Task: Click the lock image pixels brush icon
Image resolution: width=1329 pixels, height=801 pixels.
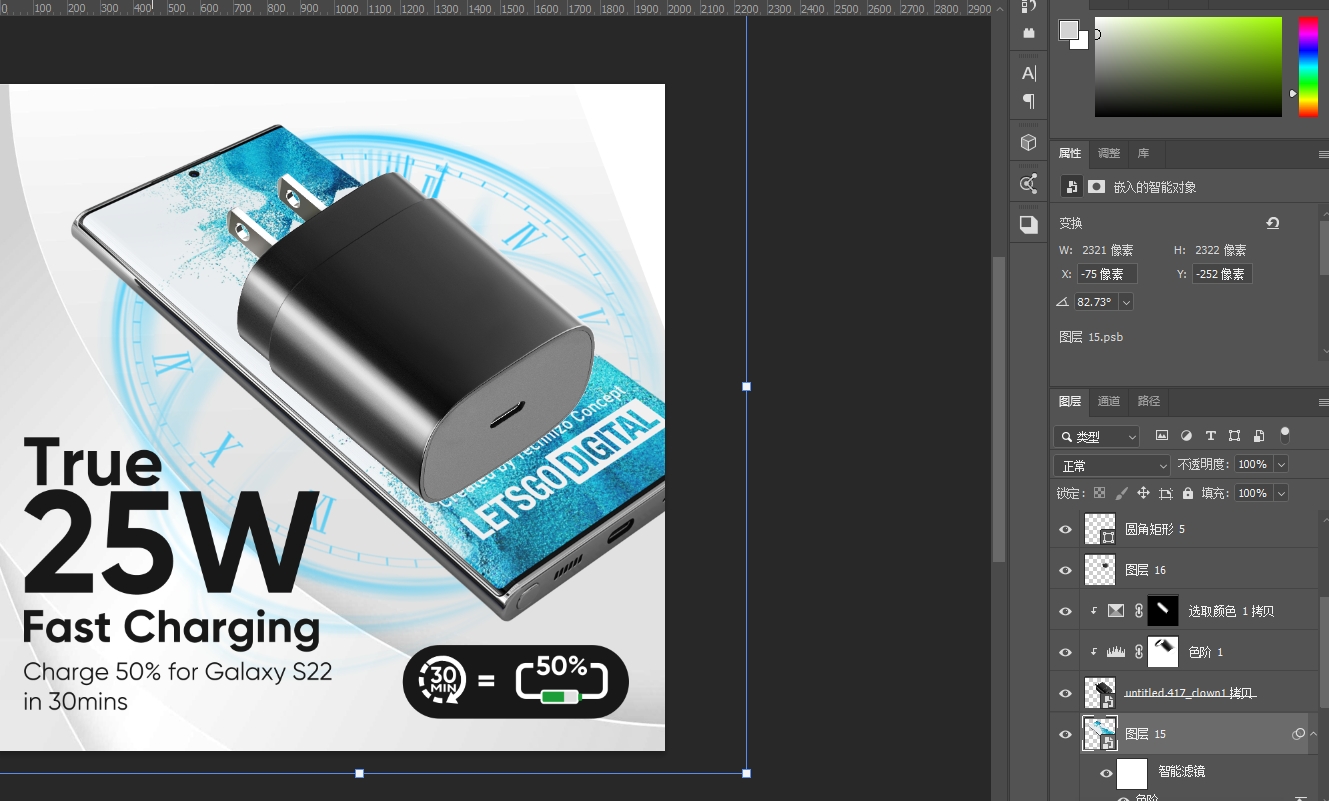Action: click(1122, 493)
